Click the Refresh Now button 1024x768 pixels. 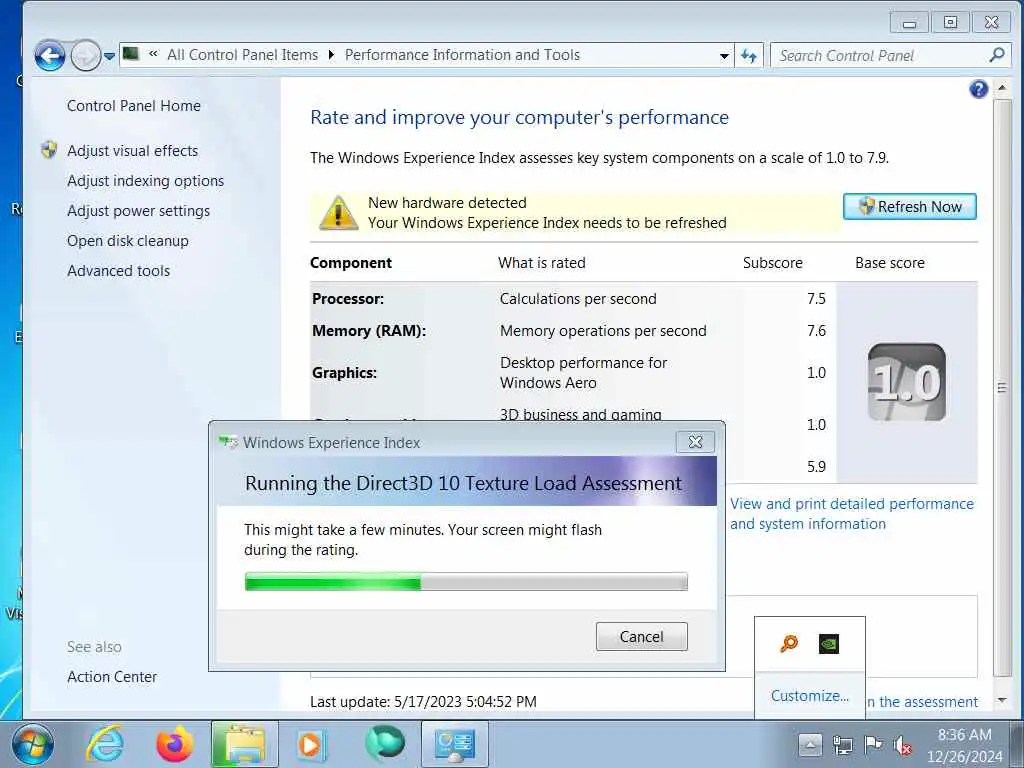pyautogui.click(x=910, y=207)
